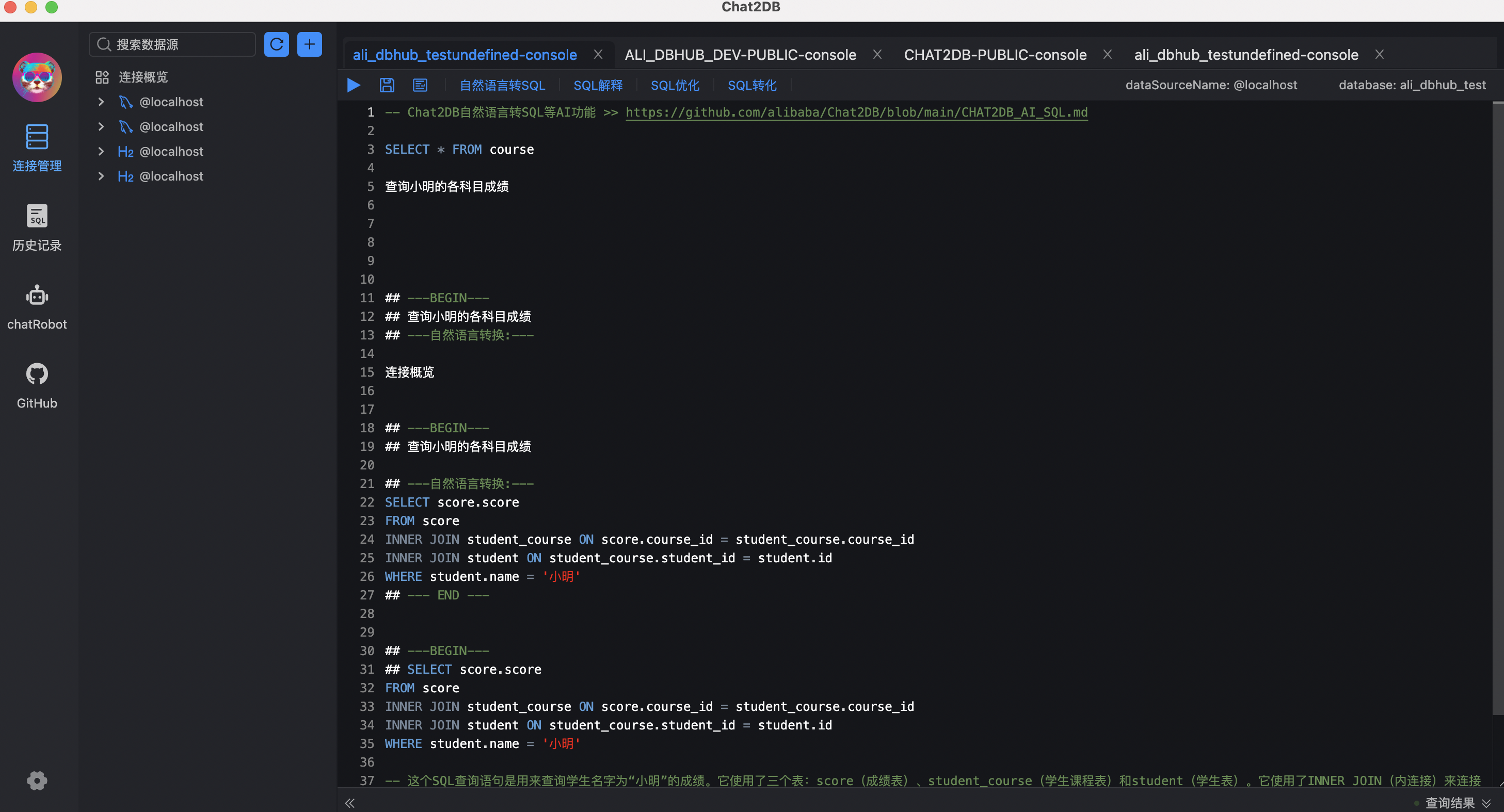Open 历史记录 history records
This screenshot has width=1504, height=812.
37,228
